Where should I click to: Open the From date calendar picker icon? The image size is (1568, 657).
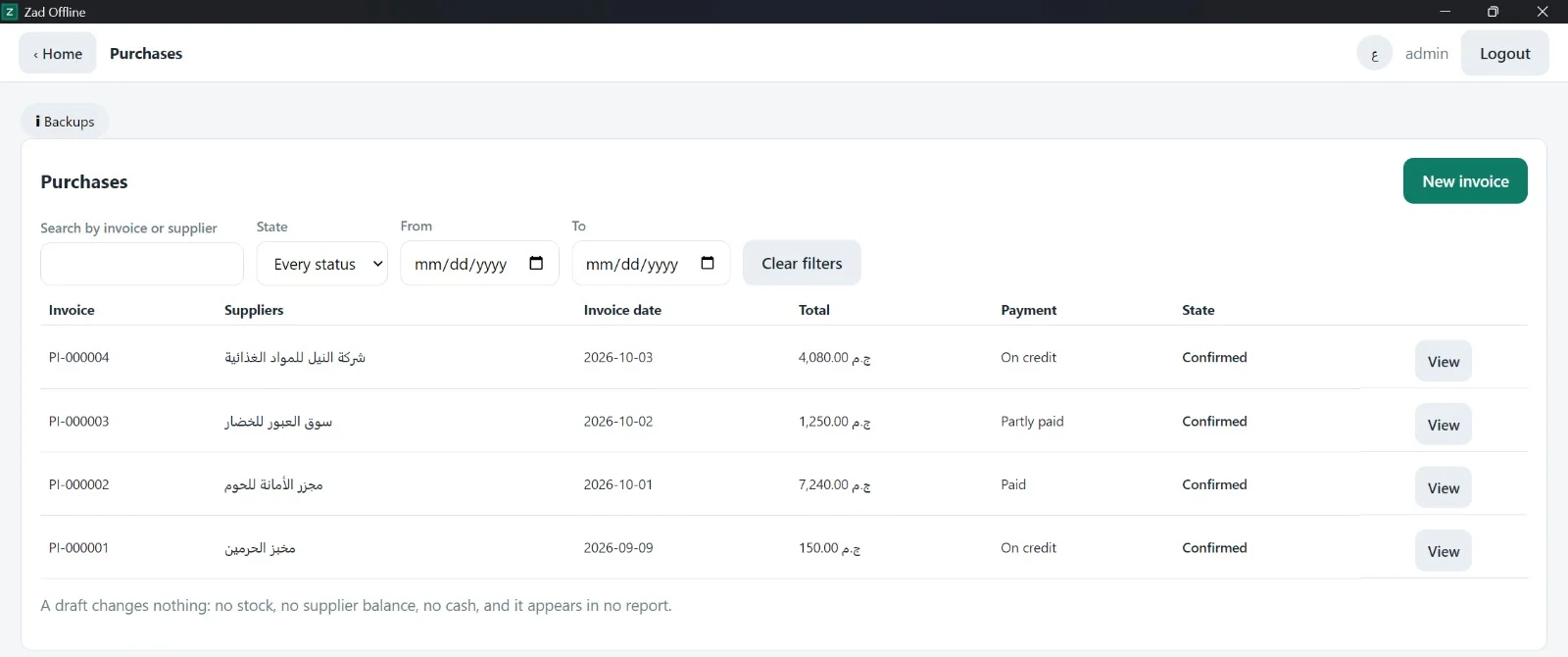tap(536, 263)
